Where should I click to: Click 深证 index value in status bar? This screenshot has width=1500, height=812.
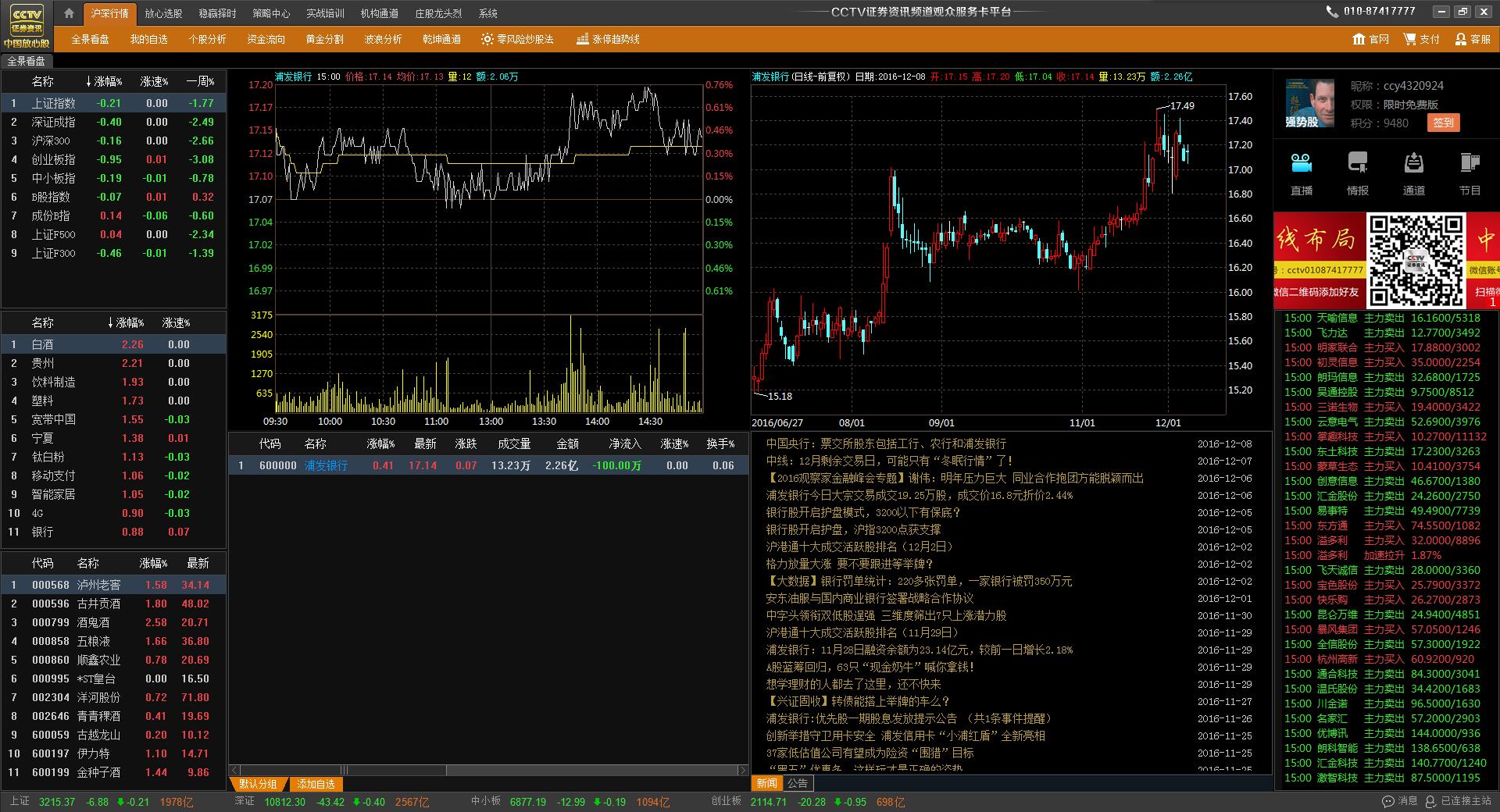284,802
